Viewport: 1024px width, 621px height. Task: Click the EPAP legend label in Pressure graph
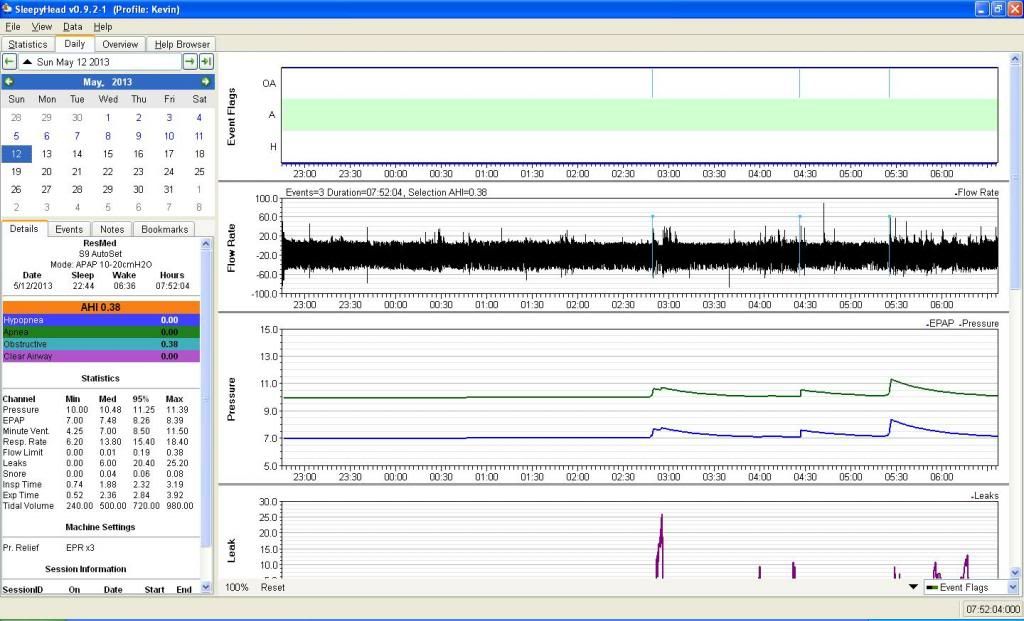tap(940, 323)
